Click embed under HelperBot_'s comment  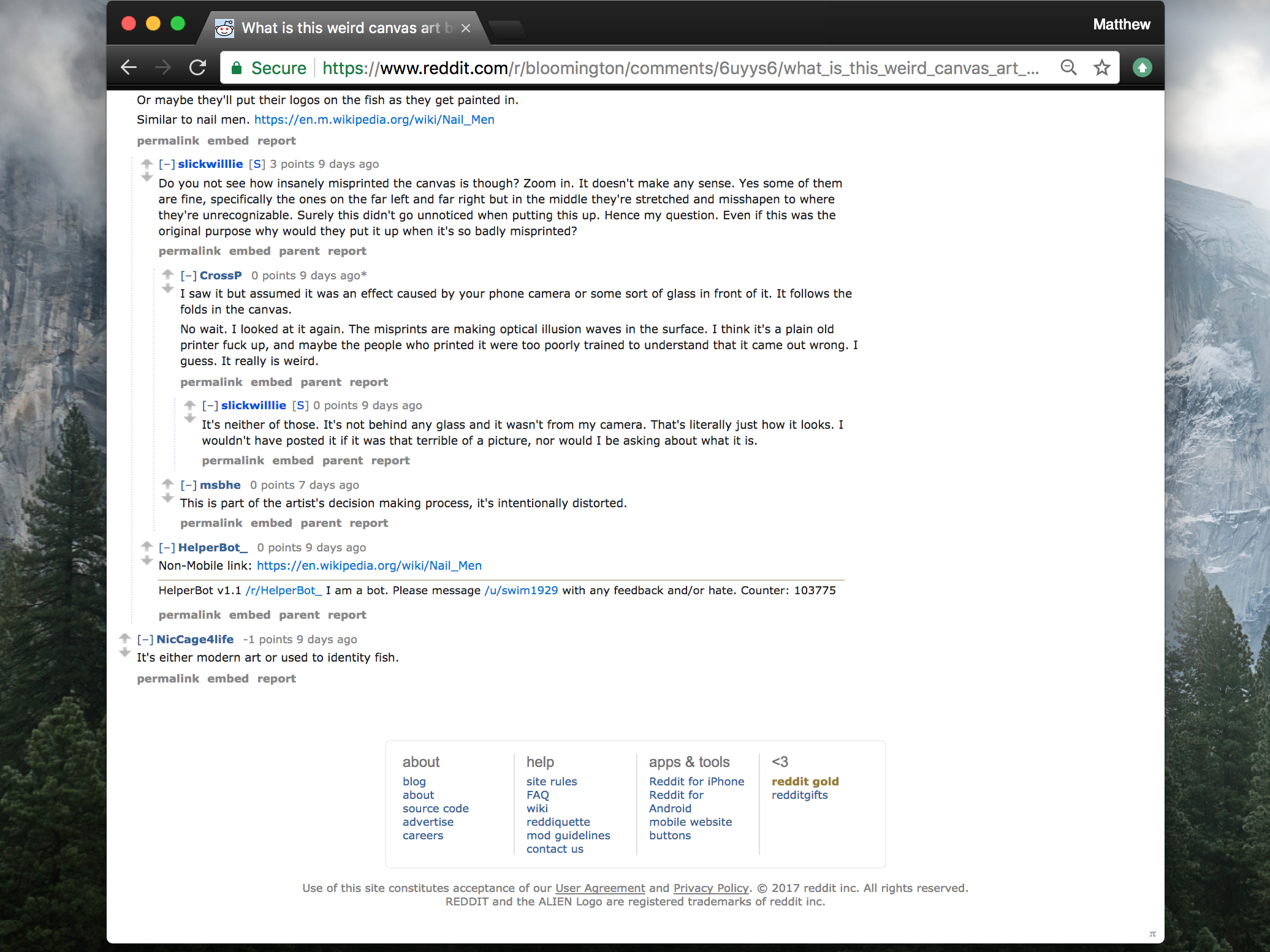(249, 615)
